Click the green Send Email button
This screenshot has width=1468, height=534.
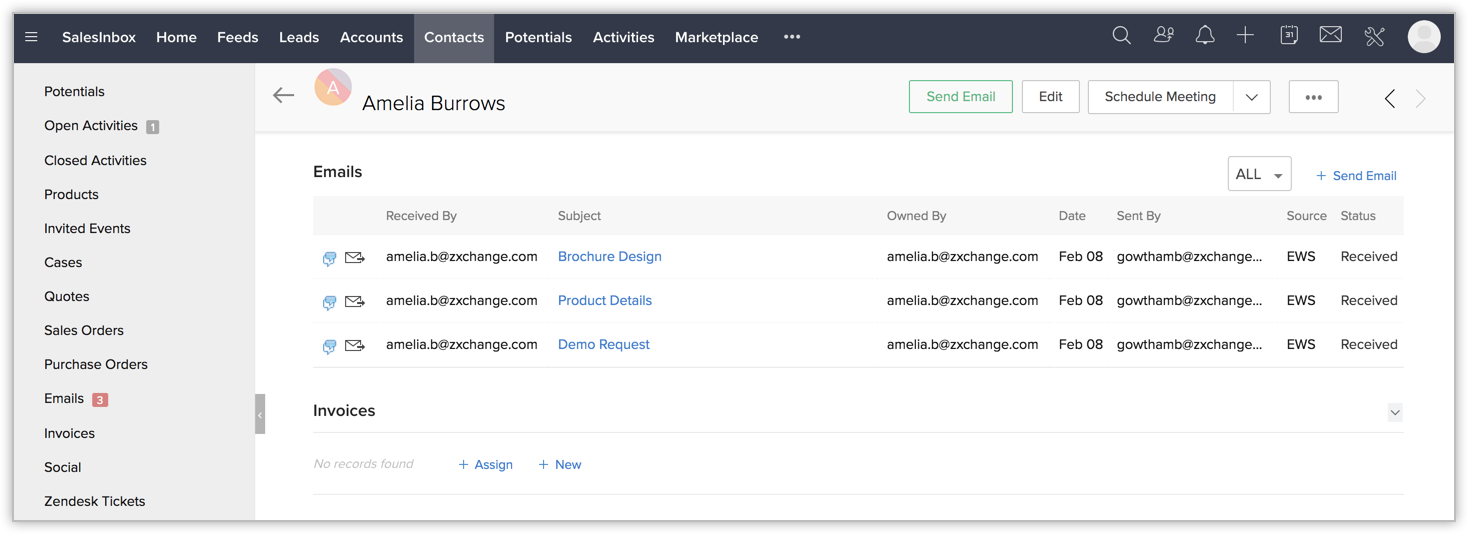point(960,97)
